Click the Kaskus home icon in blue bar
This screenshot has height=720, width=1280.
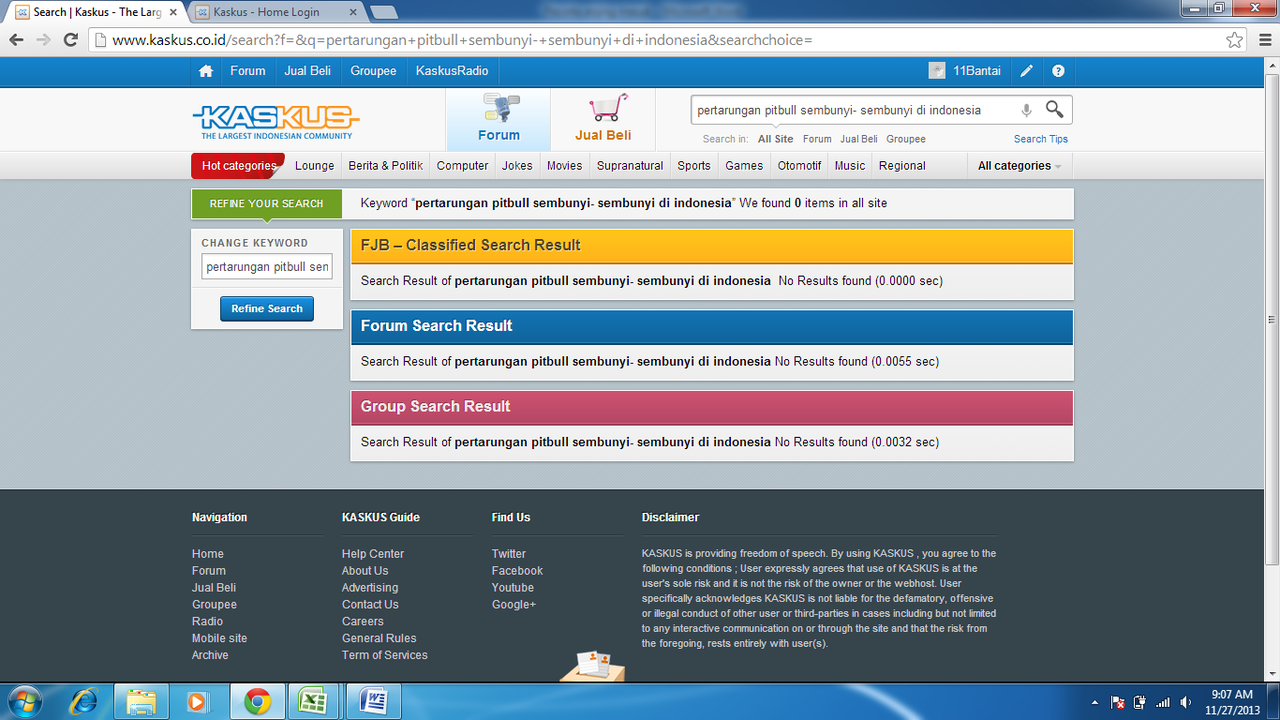tap(206, 71)
